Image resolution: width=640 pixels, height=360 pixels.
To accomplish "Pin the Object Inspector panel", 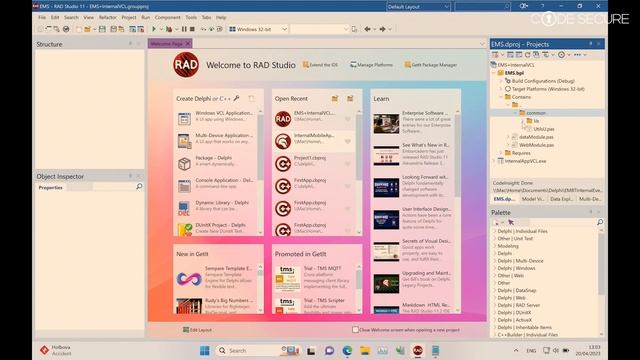I will coord(131,176).
